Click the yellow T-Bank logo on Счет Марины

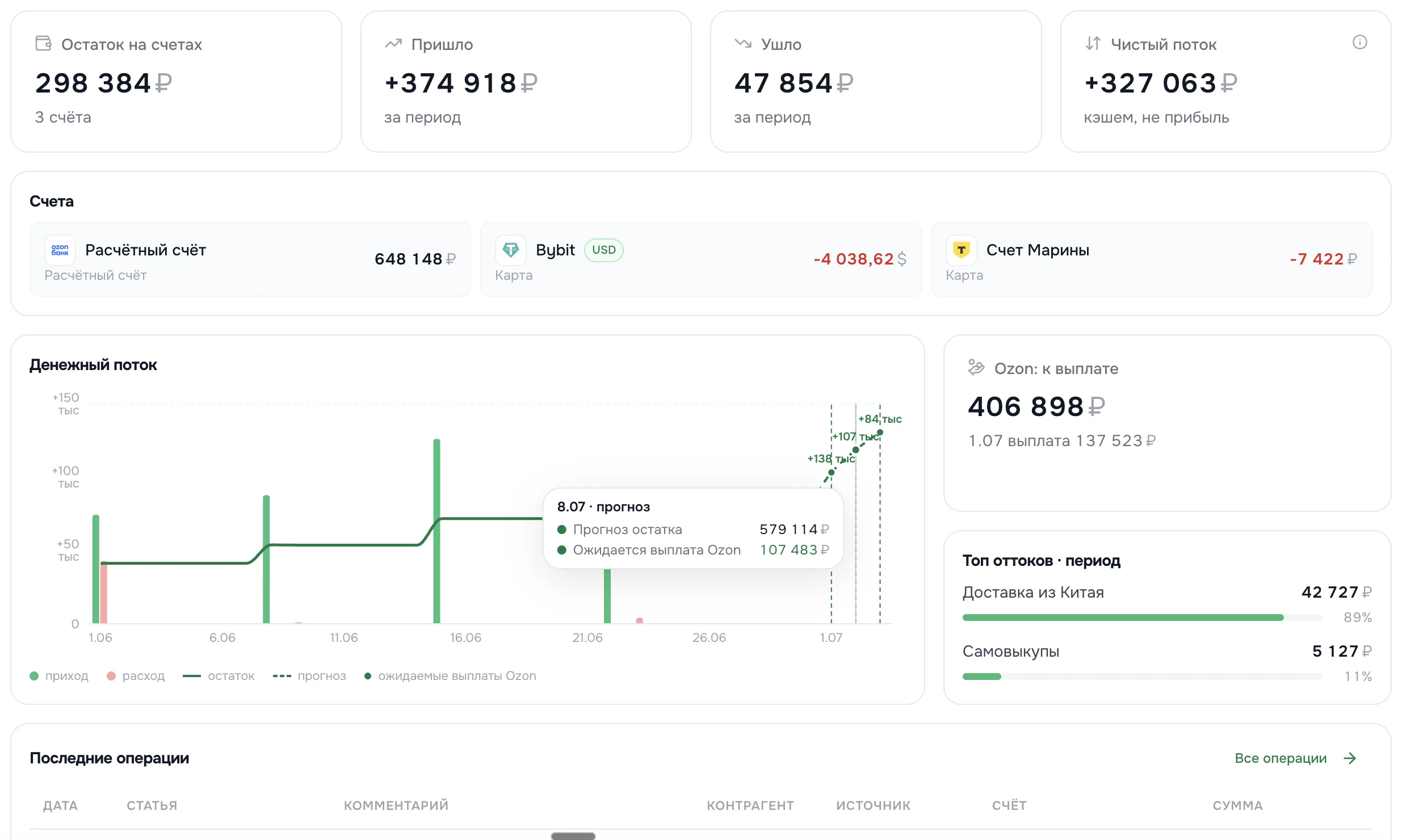(962, 250)
